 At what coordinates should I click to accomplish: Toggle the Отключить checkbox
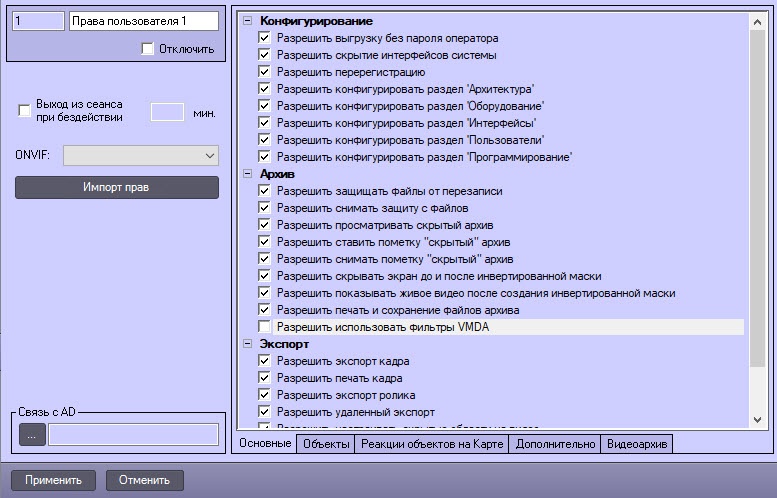[147, 49]
